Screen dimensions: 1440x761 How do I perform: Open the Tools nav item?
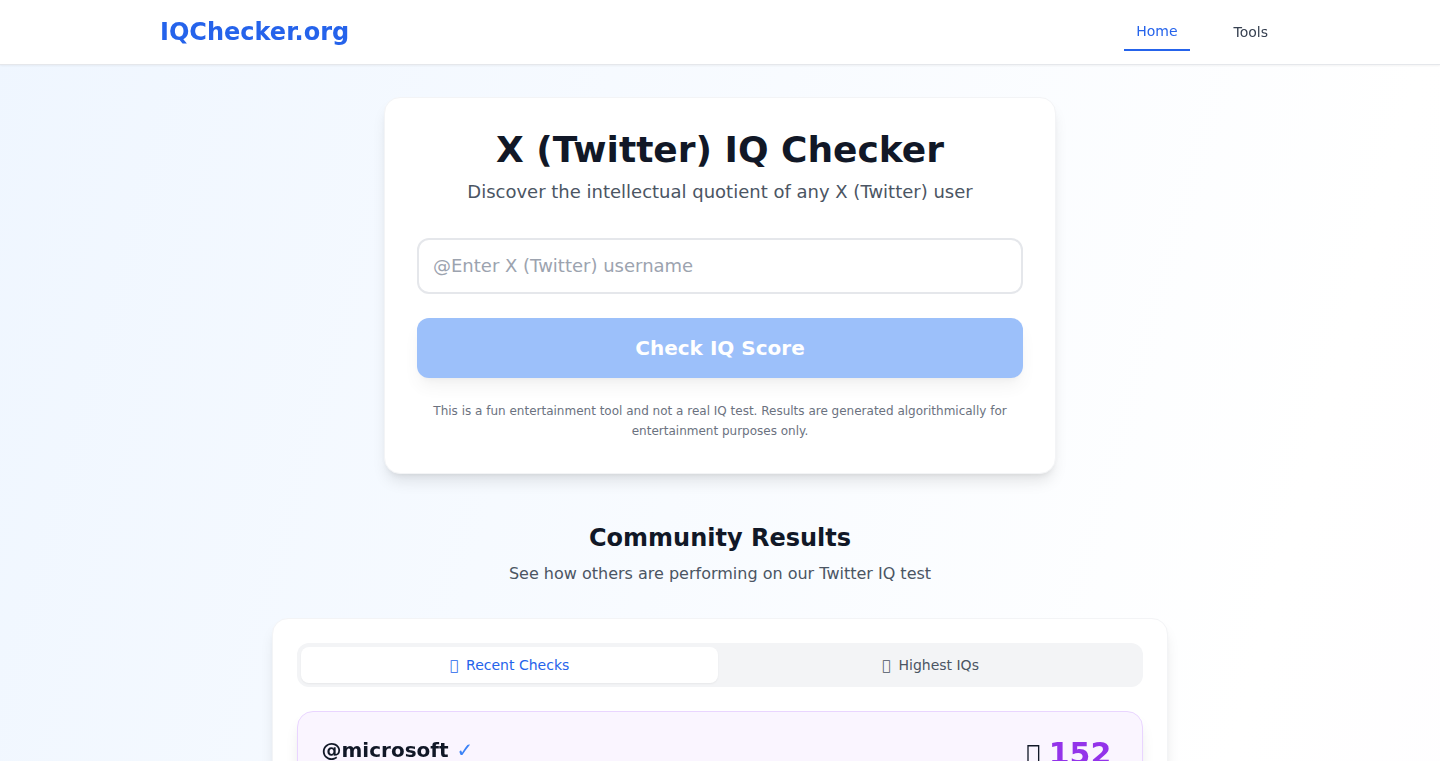tap(1250, 32)
